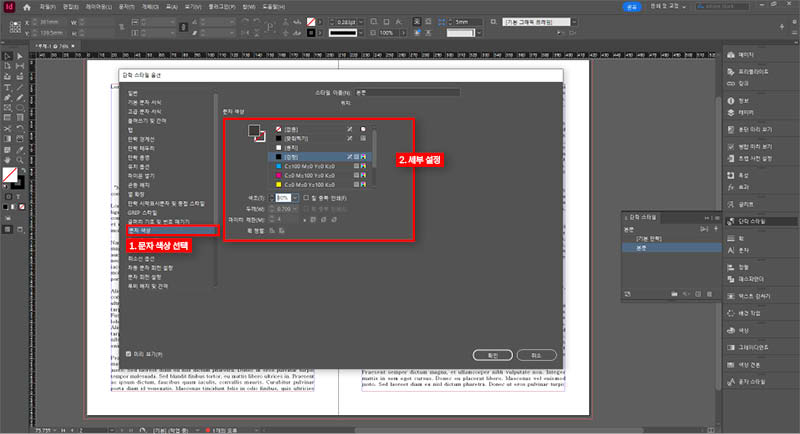Click the Home icon in top bar
The height and width of the screenshot is (434, 800).
(x=27, y=7)
